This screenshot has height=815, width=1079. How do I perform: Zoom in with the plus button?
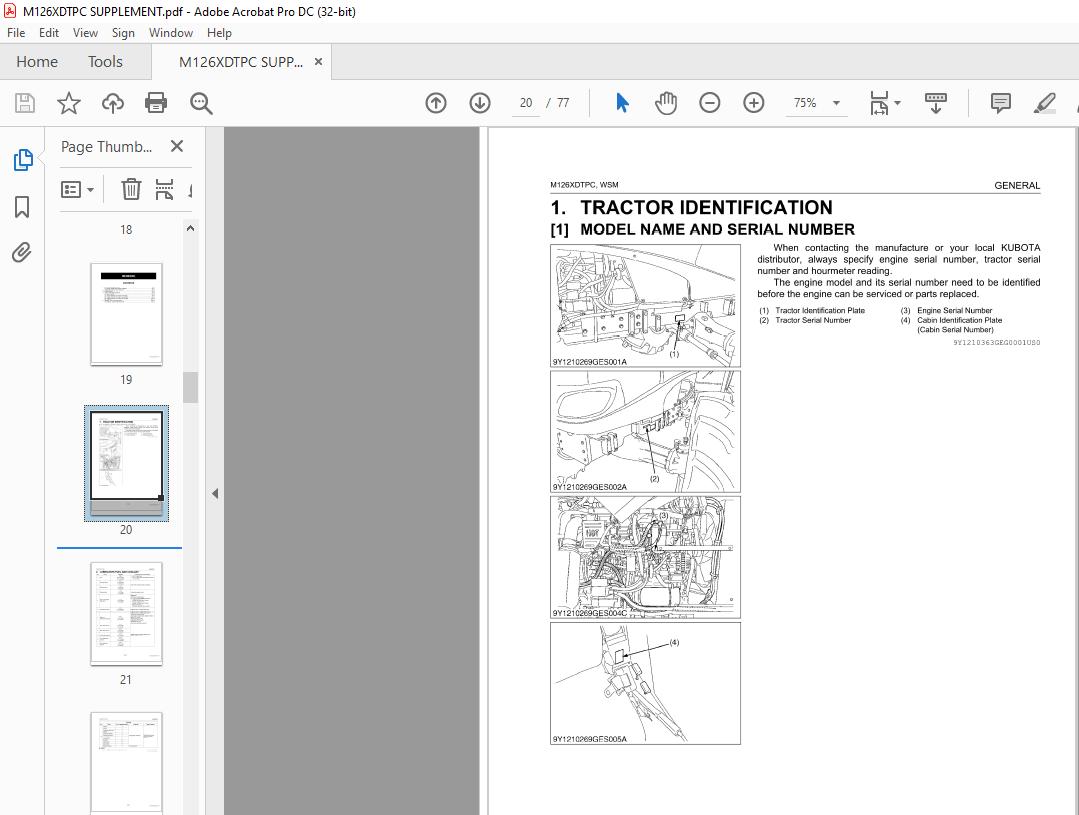pos(754,103)
